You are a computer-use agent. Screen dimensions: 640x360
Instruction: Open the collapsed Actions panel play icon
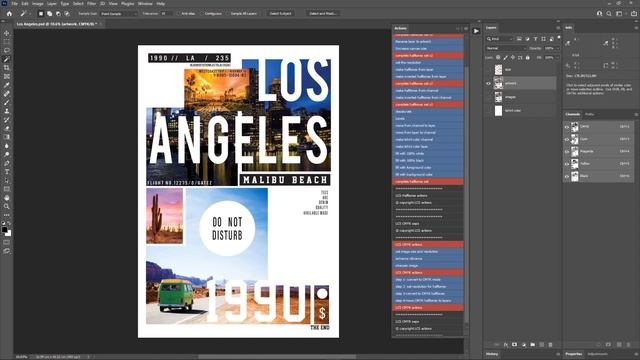[x=476, y=31]
